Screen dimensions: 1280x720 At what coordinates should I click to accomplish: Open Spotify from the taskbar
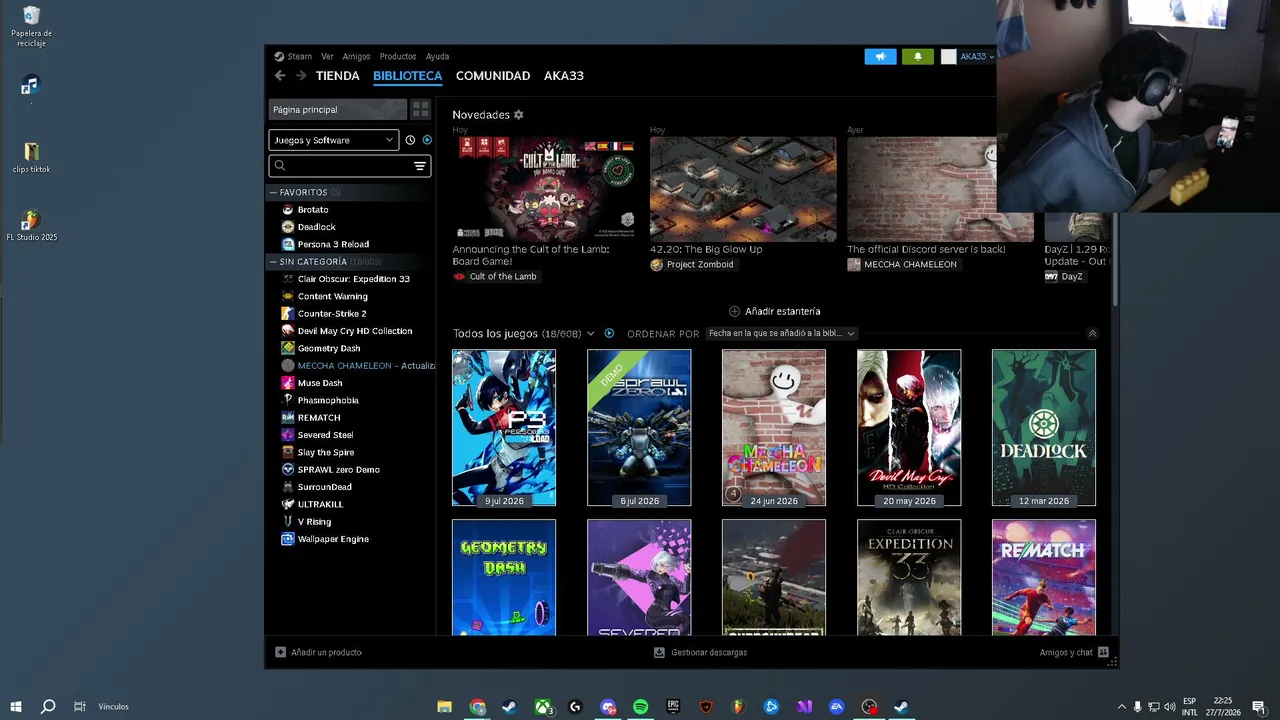tap(641, 707)
